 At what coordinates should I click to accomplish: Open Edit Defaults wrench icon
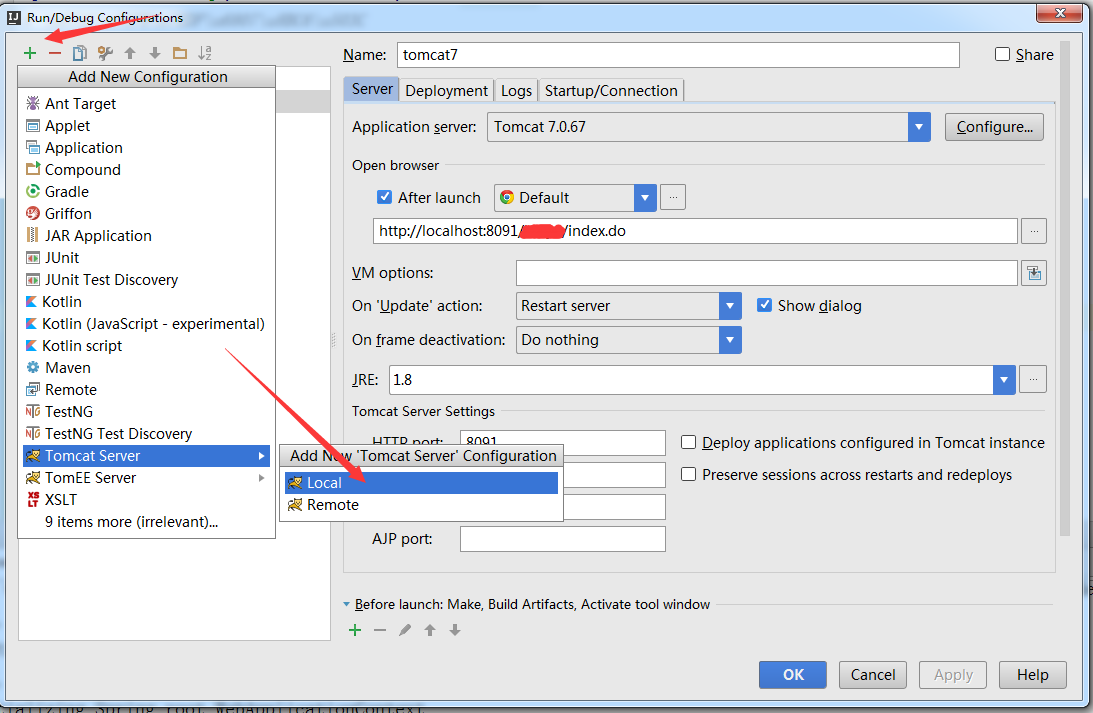click(x=105, y=53)
